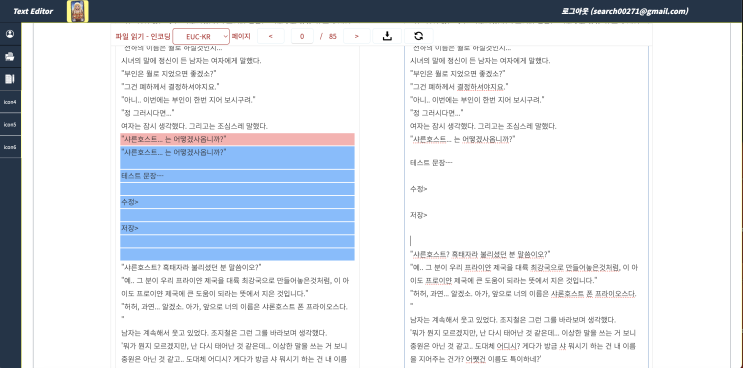Image resolution: width=743 pixels, height=368 pixels.
Task: Click the 파일 읽기 - 인코딩 label
Action: pyautogui.click(x=143, y=36)
